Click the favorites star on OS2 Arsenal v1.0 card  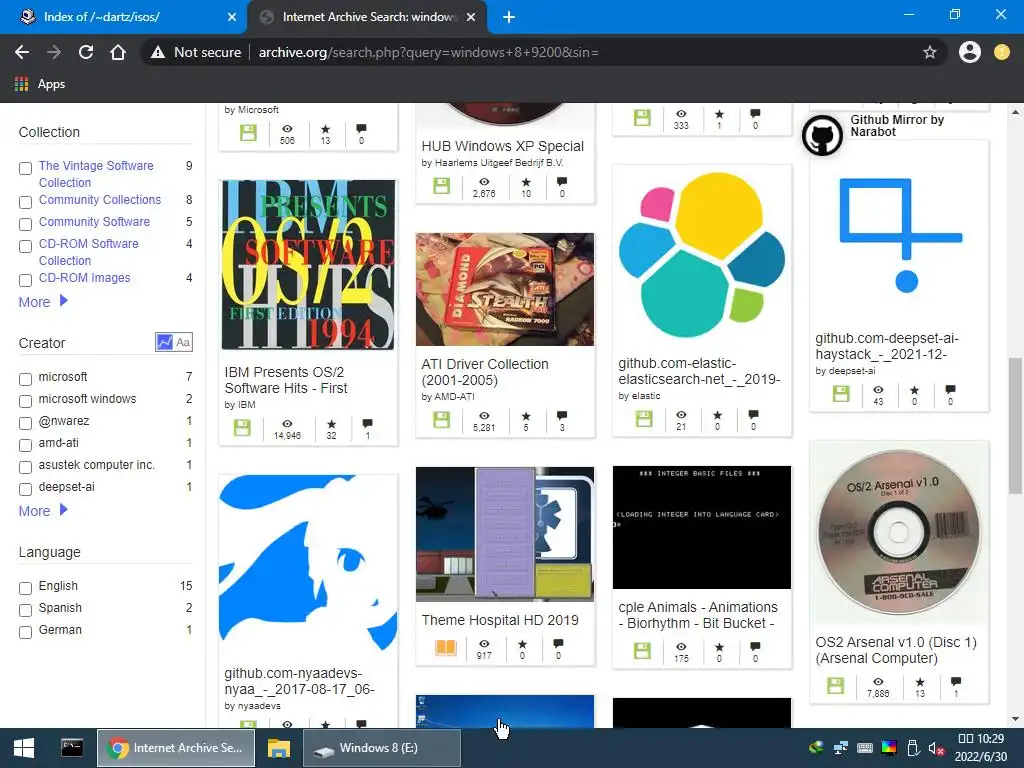920,682
